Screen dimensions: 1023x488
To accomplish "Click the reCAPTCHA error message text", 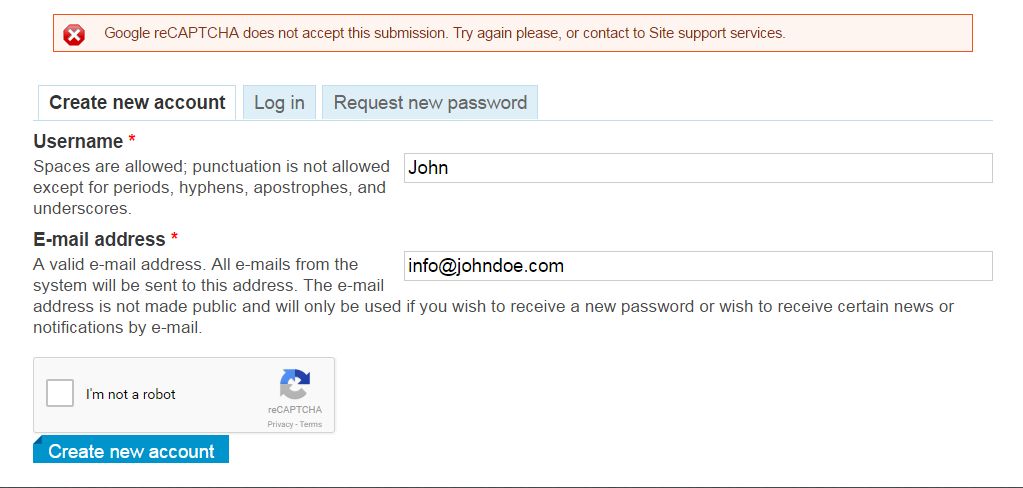I will [445, 33].
